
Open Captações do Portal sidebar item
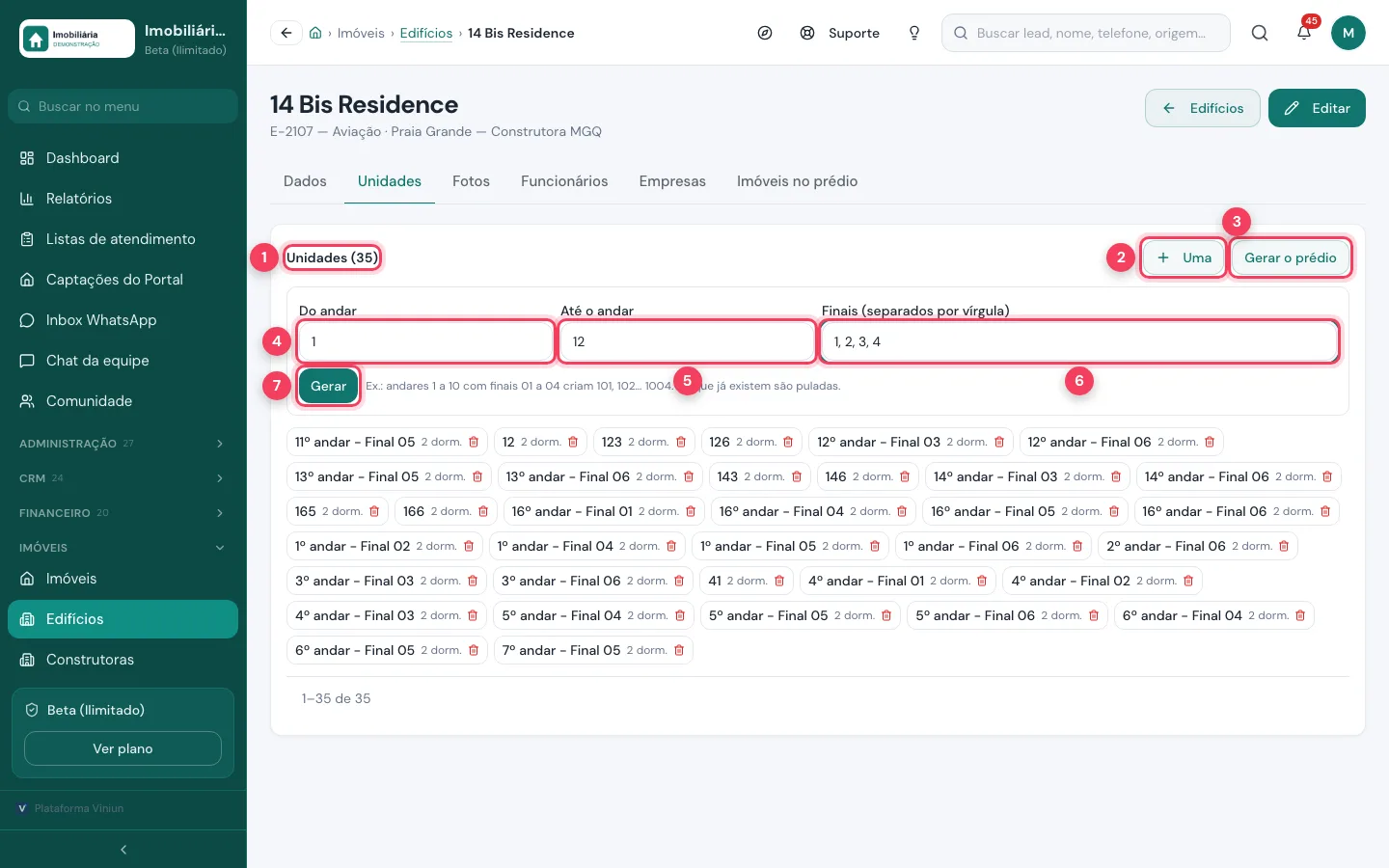click(x=123, y=280)
